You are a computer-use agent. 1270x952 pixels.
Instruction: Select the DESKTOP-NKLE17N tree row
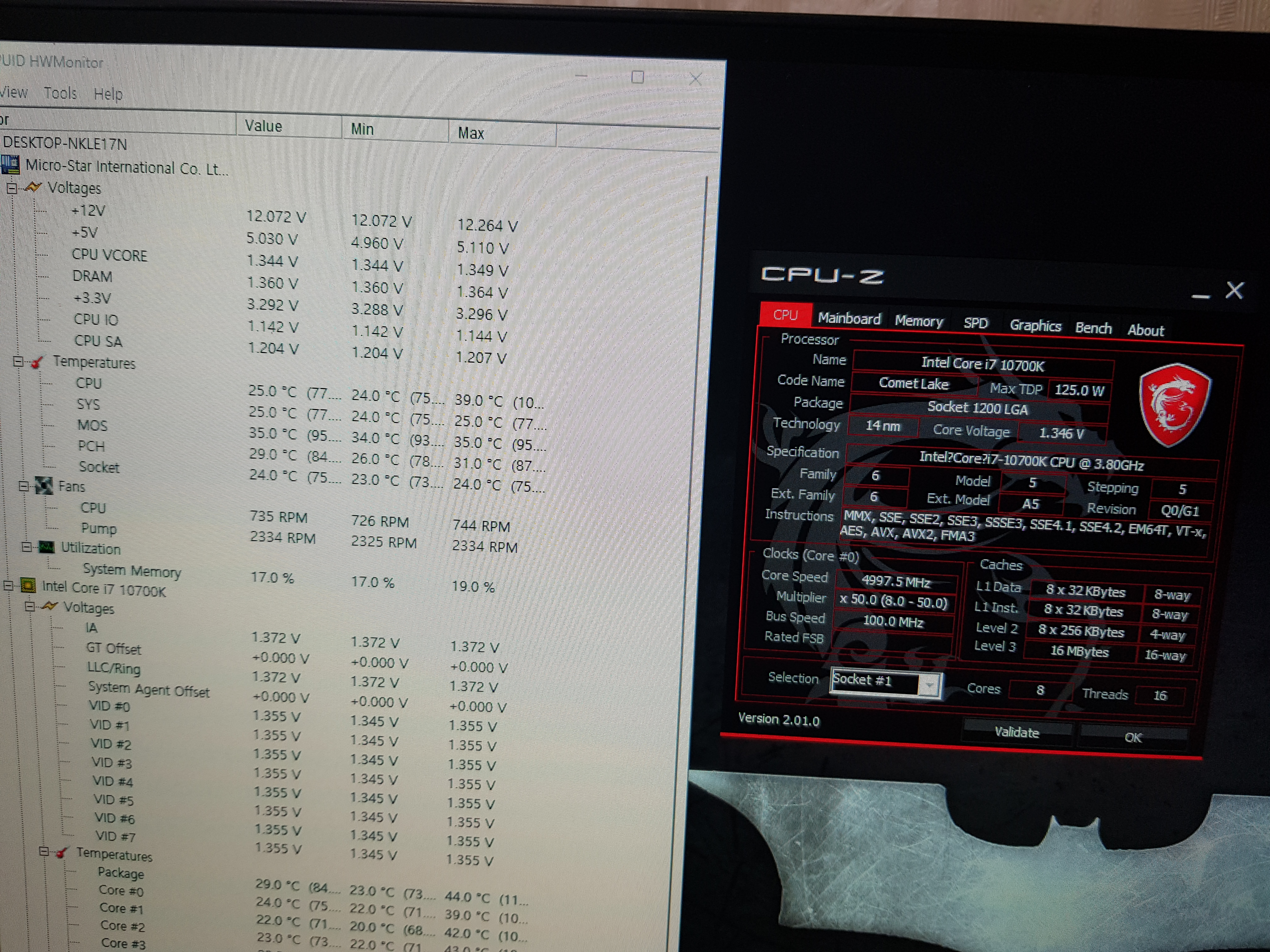[x=65, y=144]
